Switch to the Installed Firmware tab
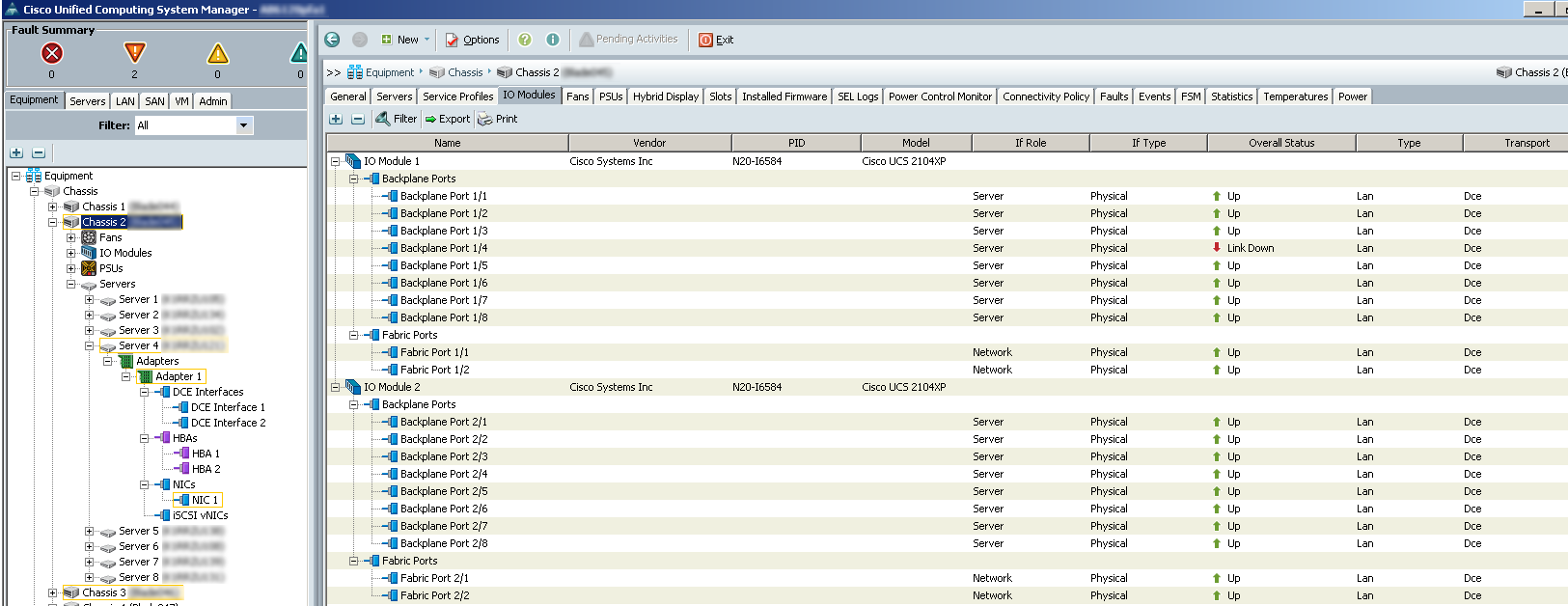The height and width of the screenshot is (606, 1568). pyautogui.click(x=784, y=96)
